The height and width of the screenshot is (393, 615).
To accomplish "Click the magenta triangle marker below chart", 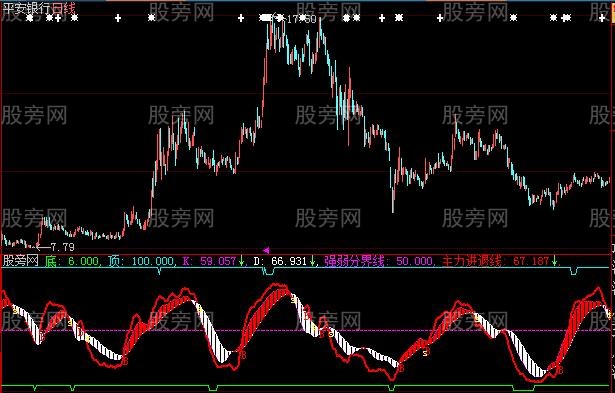I will tap(266, 250).
